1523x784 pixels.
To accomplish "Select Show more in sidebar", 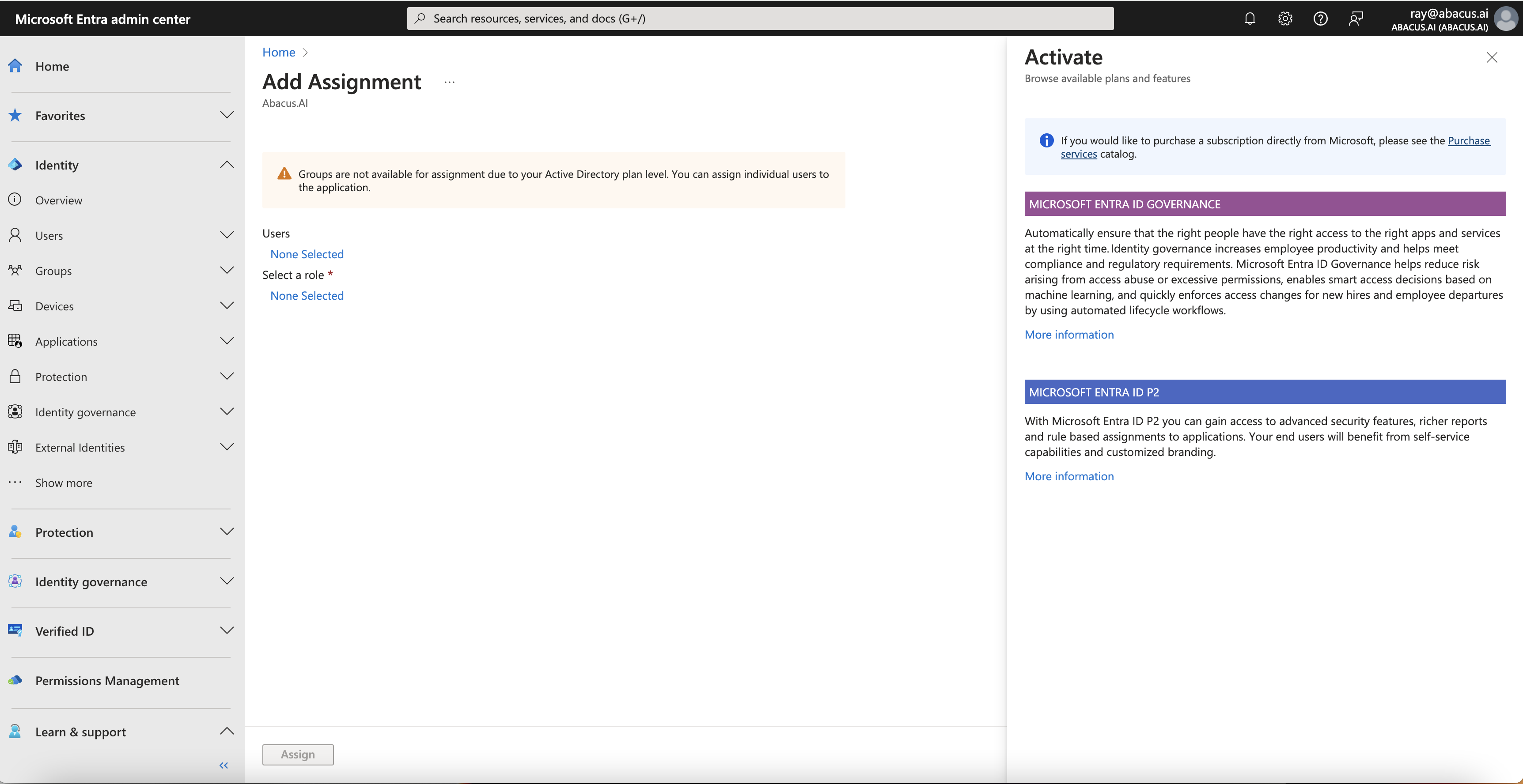I will coord(63,482).
